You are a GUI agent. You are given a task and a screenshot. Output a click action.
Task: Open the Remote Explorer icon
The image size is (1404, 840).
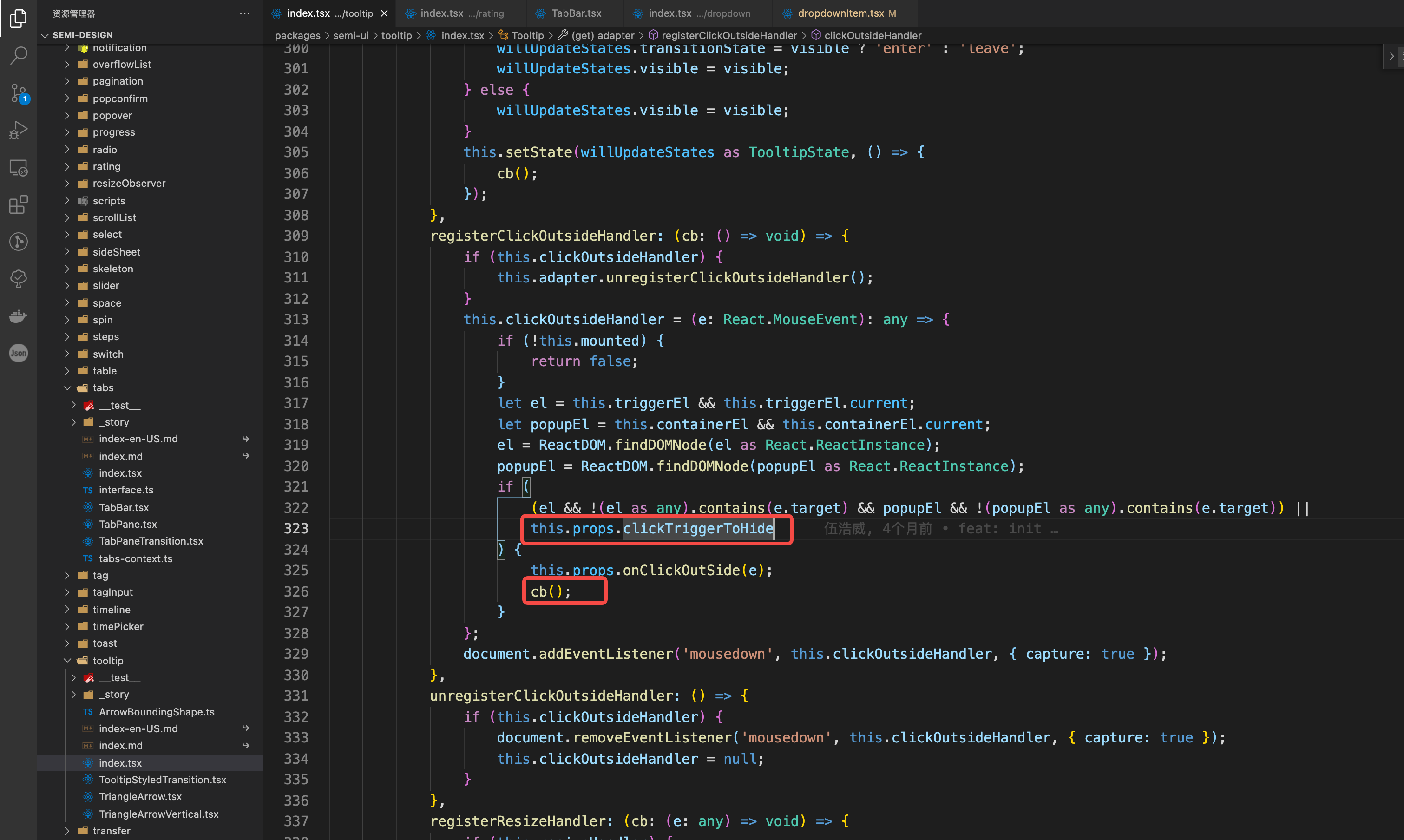pyautogui.click(x=19, y=168)
